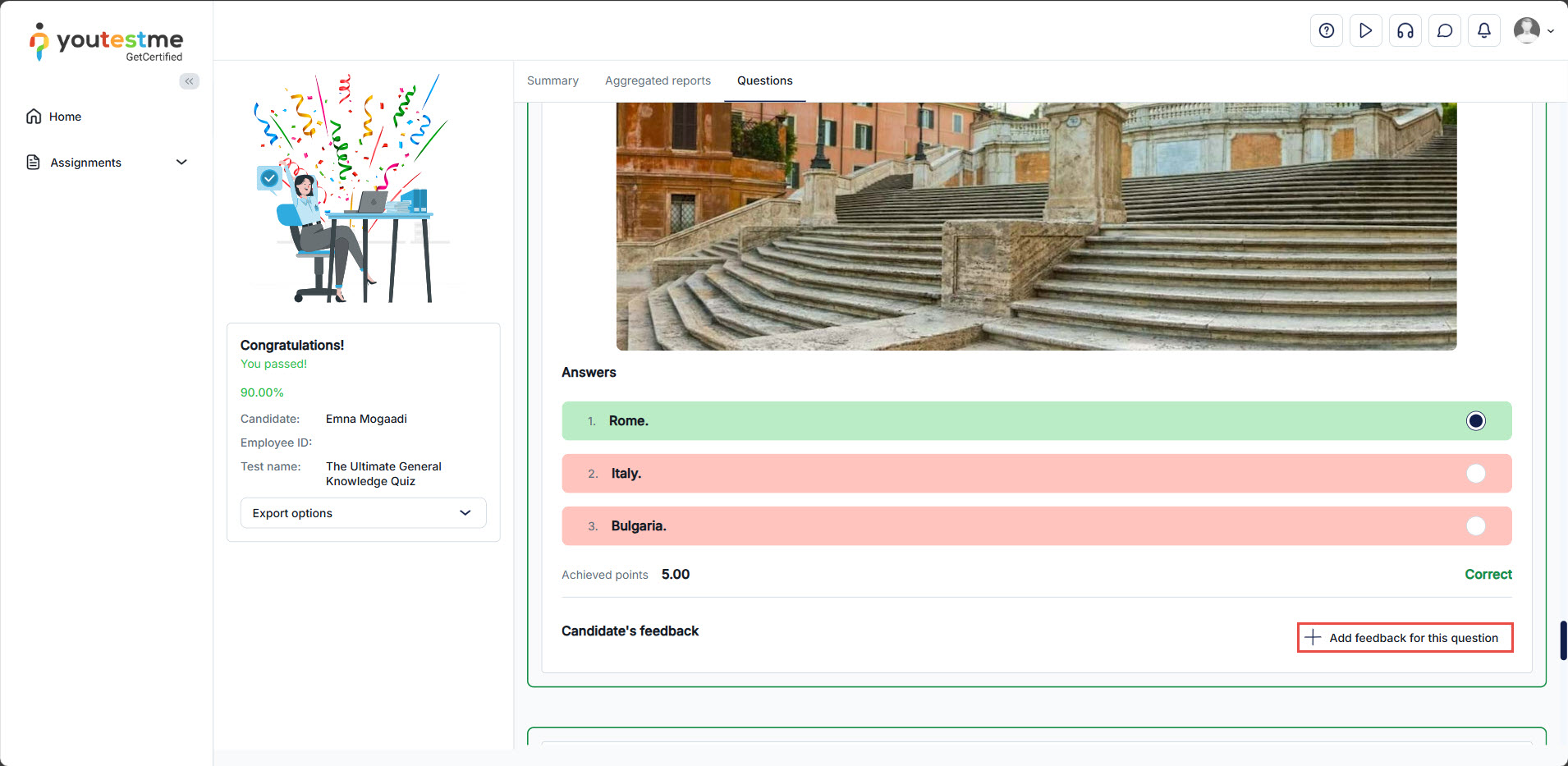The image size is (1568, 766).
Task: Click the user profile avatar
Action: (1526, 30)
